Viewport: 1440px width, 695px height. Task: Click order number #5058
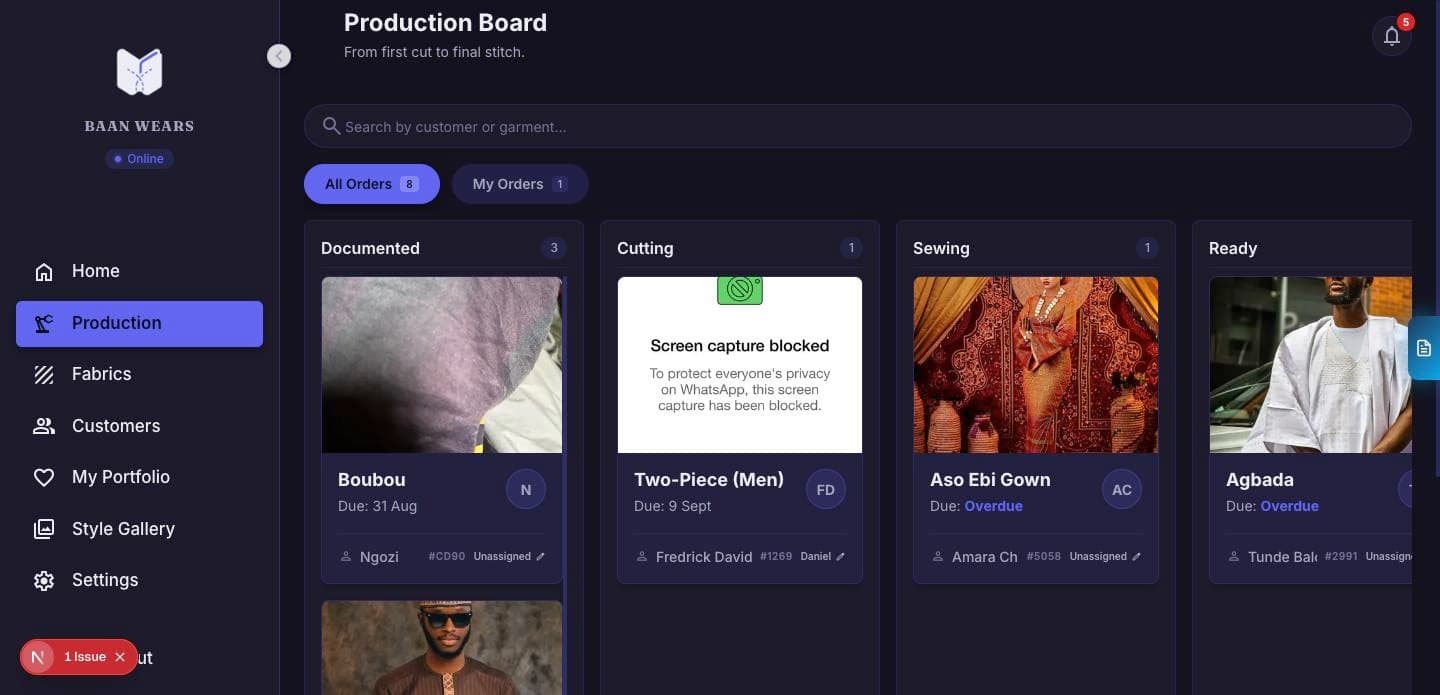[x=1044, y=557]
